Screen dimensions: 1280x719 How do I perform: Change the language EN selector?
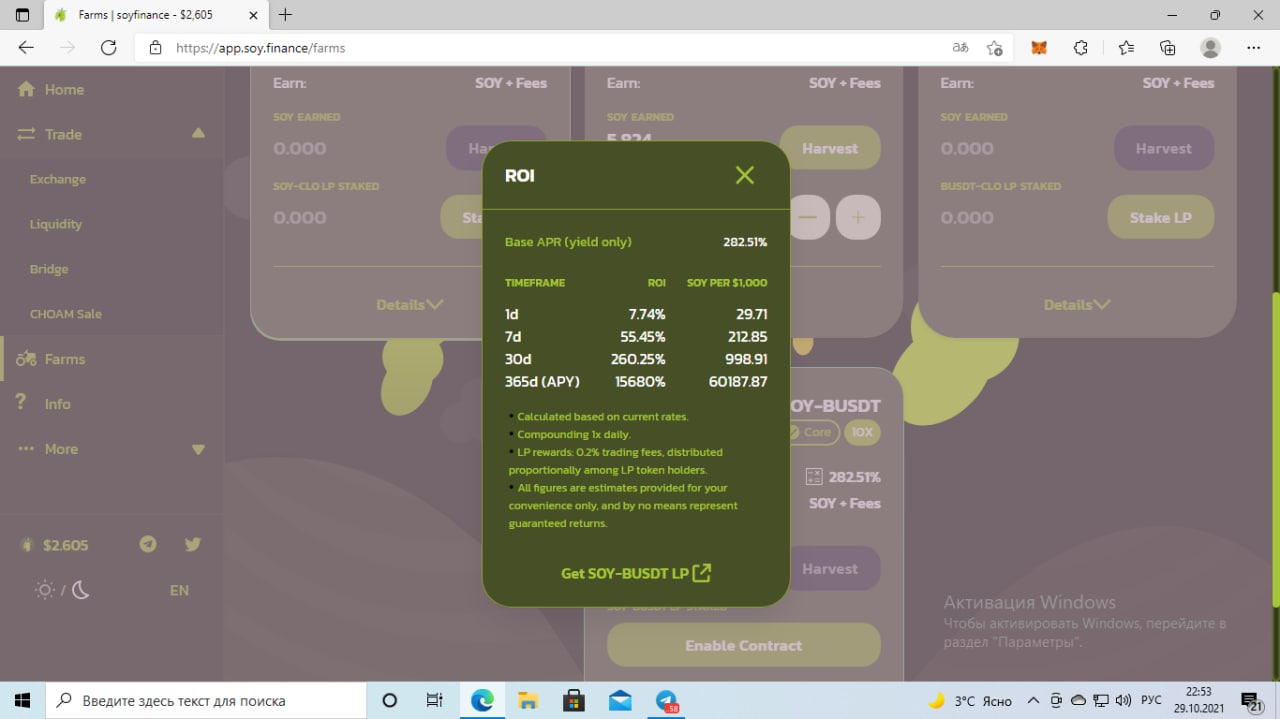(179, 590)
